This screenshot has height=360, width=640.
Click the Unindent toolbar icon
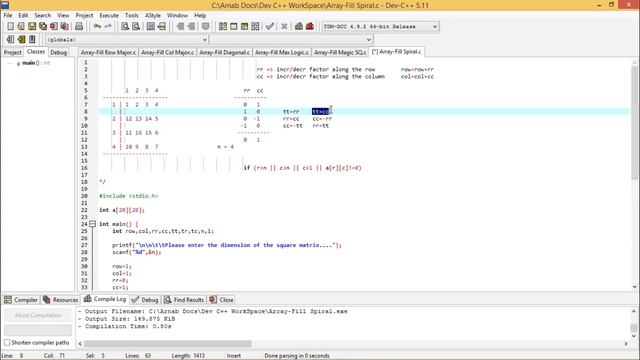pyautogui.click(x=191, y=27)
